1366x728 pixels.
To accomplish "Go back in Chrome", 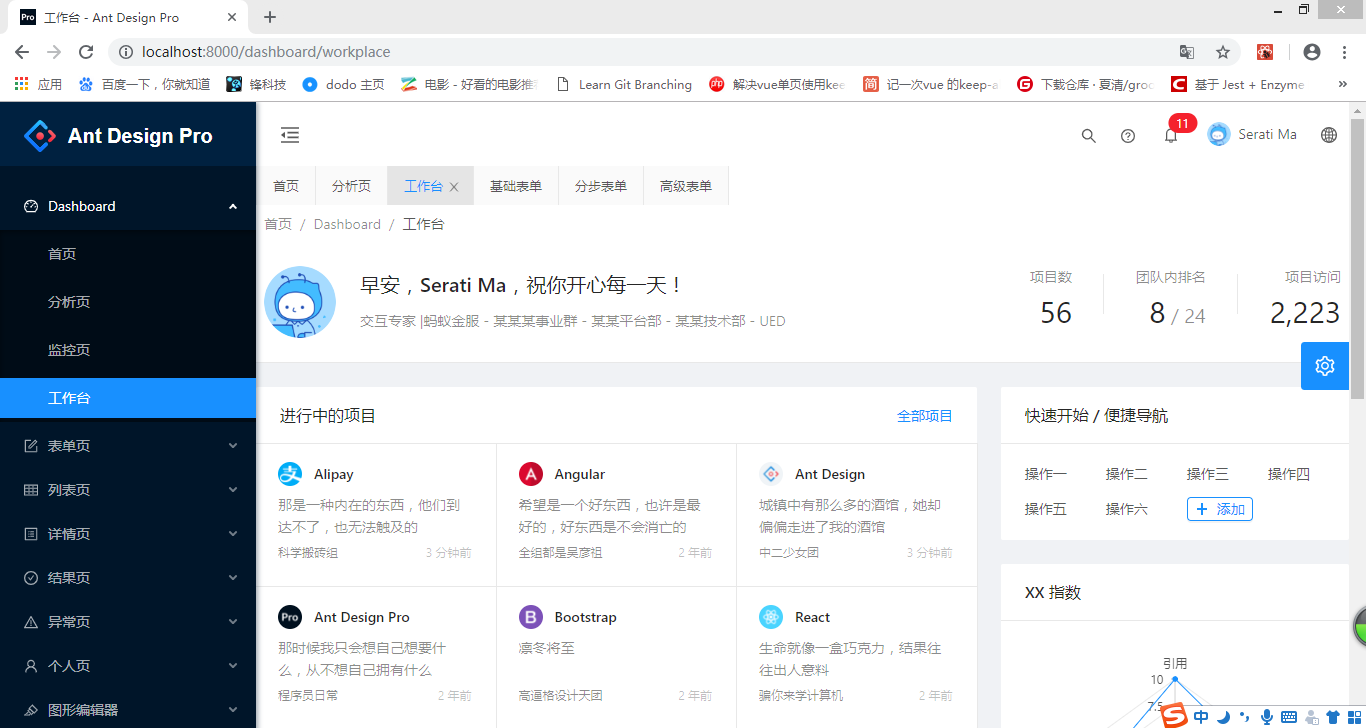I will point(22,52).
